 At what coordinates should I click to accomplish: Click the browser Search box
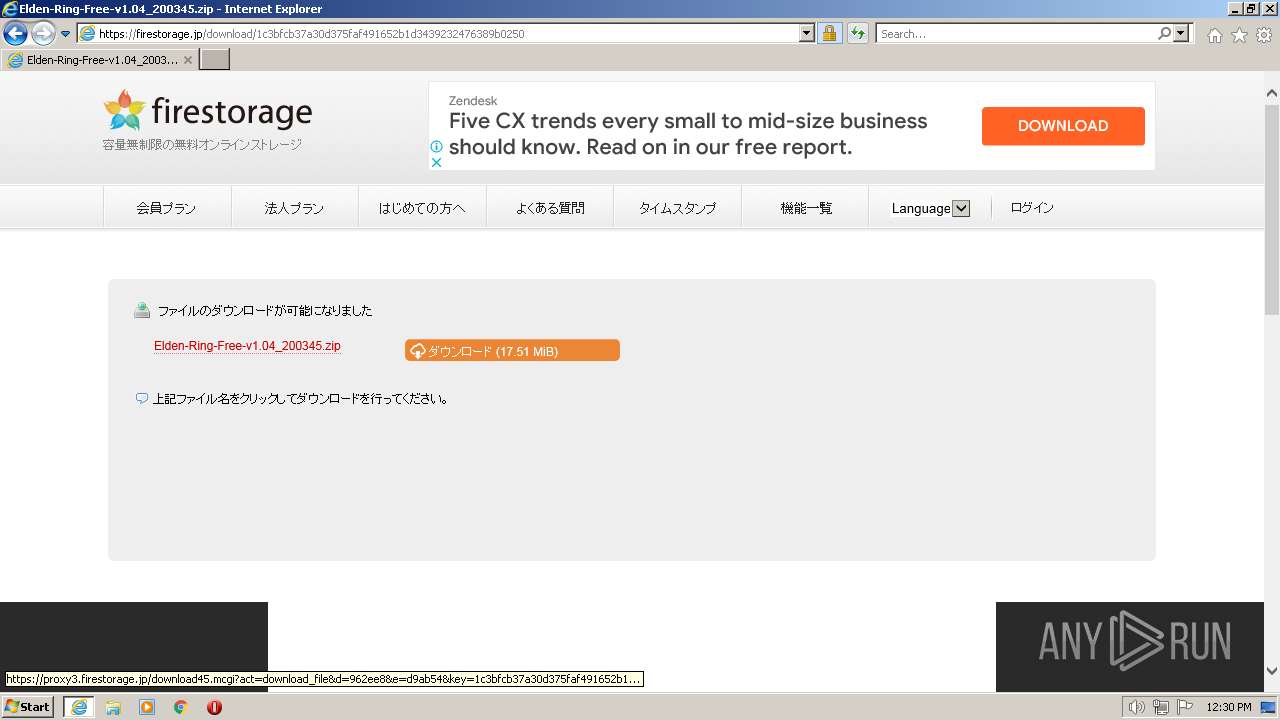[1015, 34]
